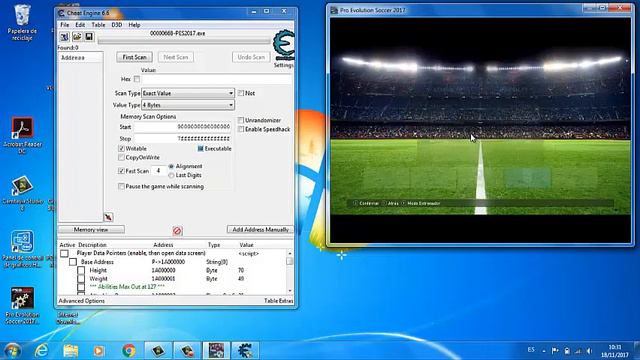Viewport: 640px width, 360px height.
Task: Check Enable Speedhack
Action: tap(241, 129)
